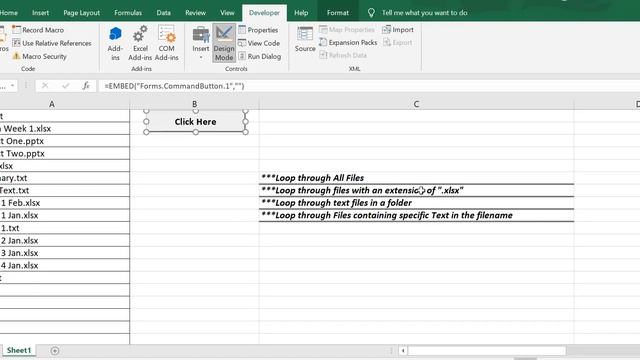This screenshot has width=640, height=360.
Task: Select cell containing 4 Jan.xlsx
Action: [65, 265]
